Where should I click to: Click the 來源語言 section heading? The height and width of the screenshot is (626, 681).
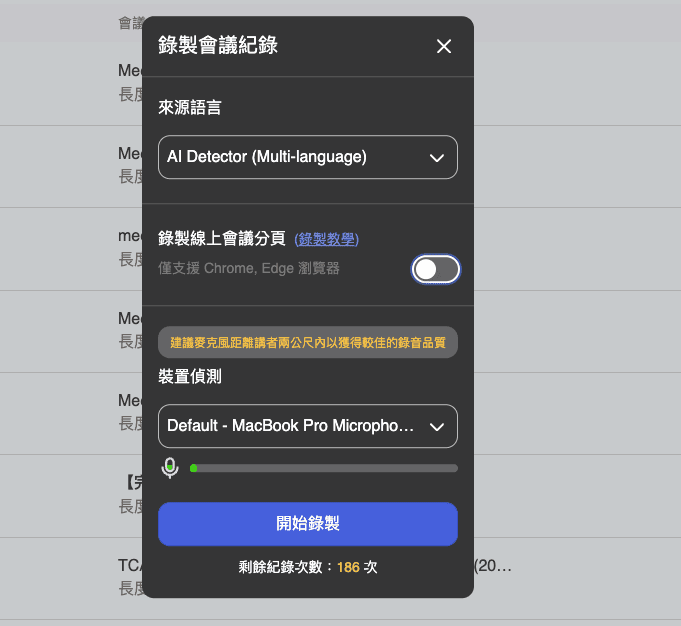(190, 108)
